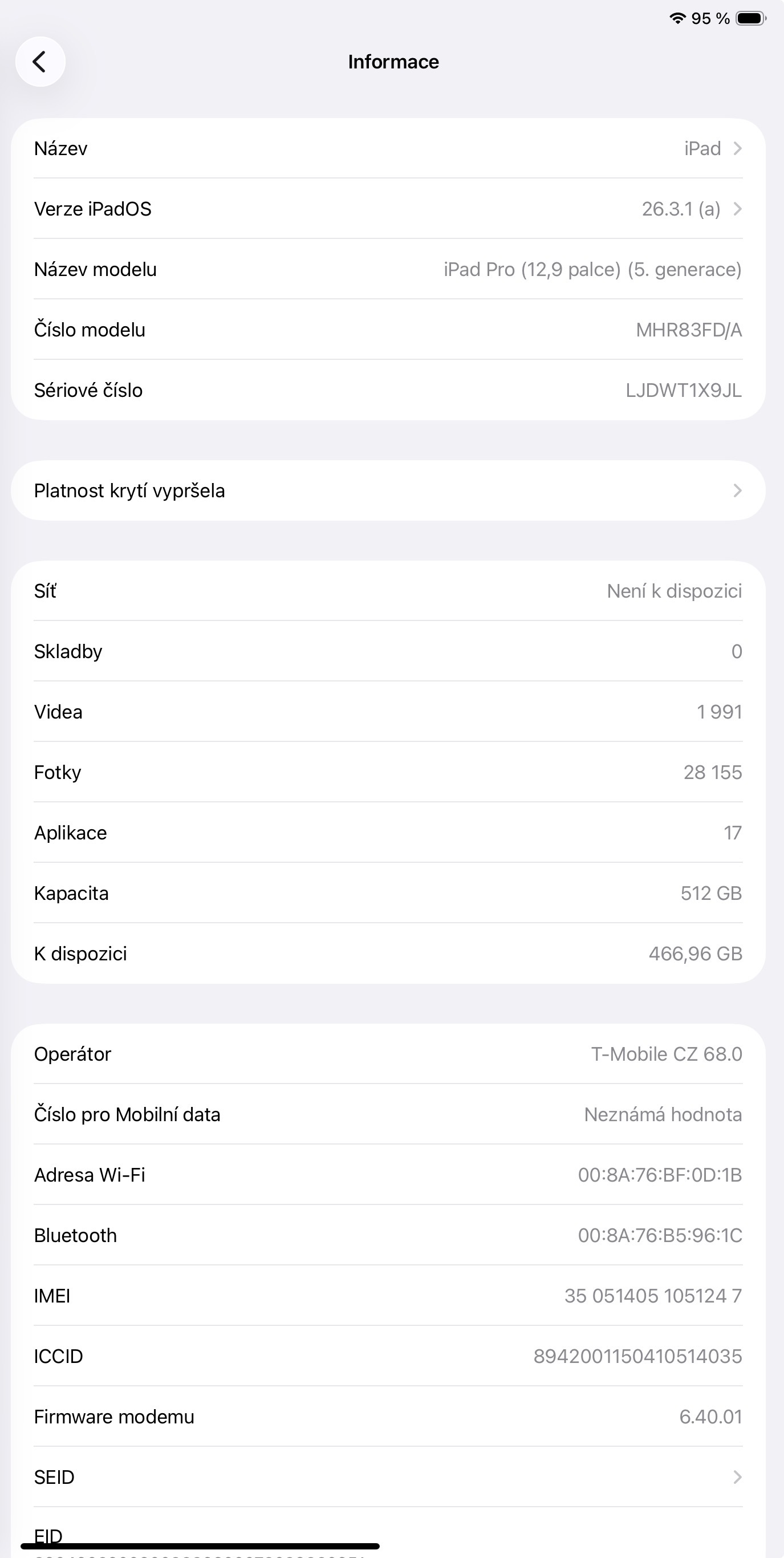The height and width of the screenshot is (1558, 784).
Task: Tap the Wi-Fi status icon
Action: [677, 18]
